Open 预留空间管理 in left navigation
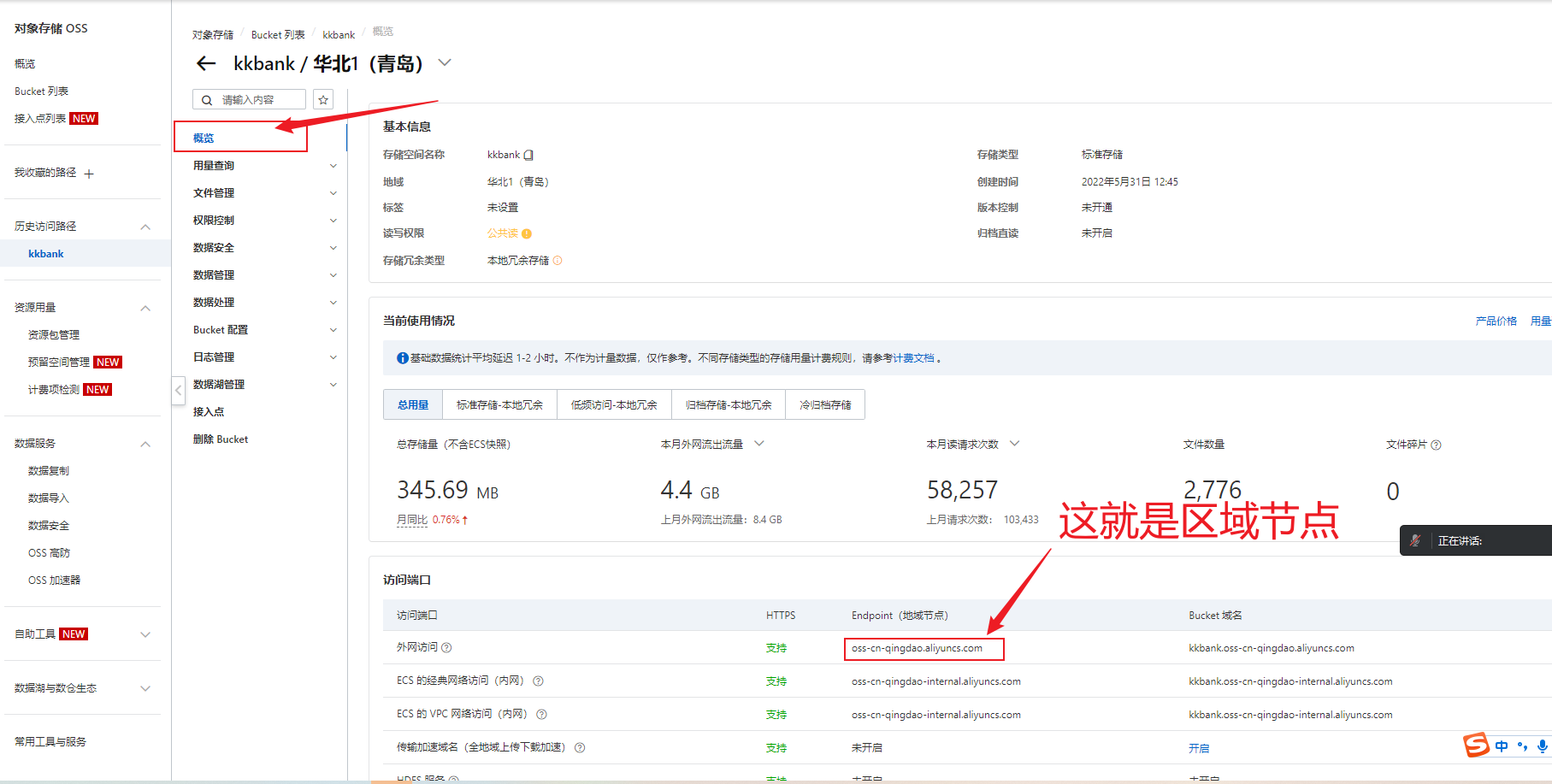 coord(59,363)
